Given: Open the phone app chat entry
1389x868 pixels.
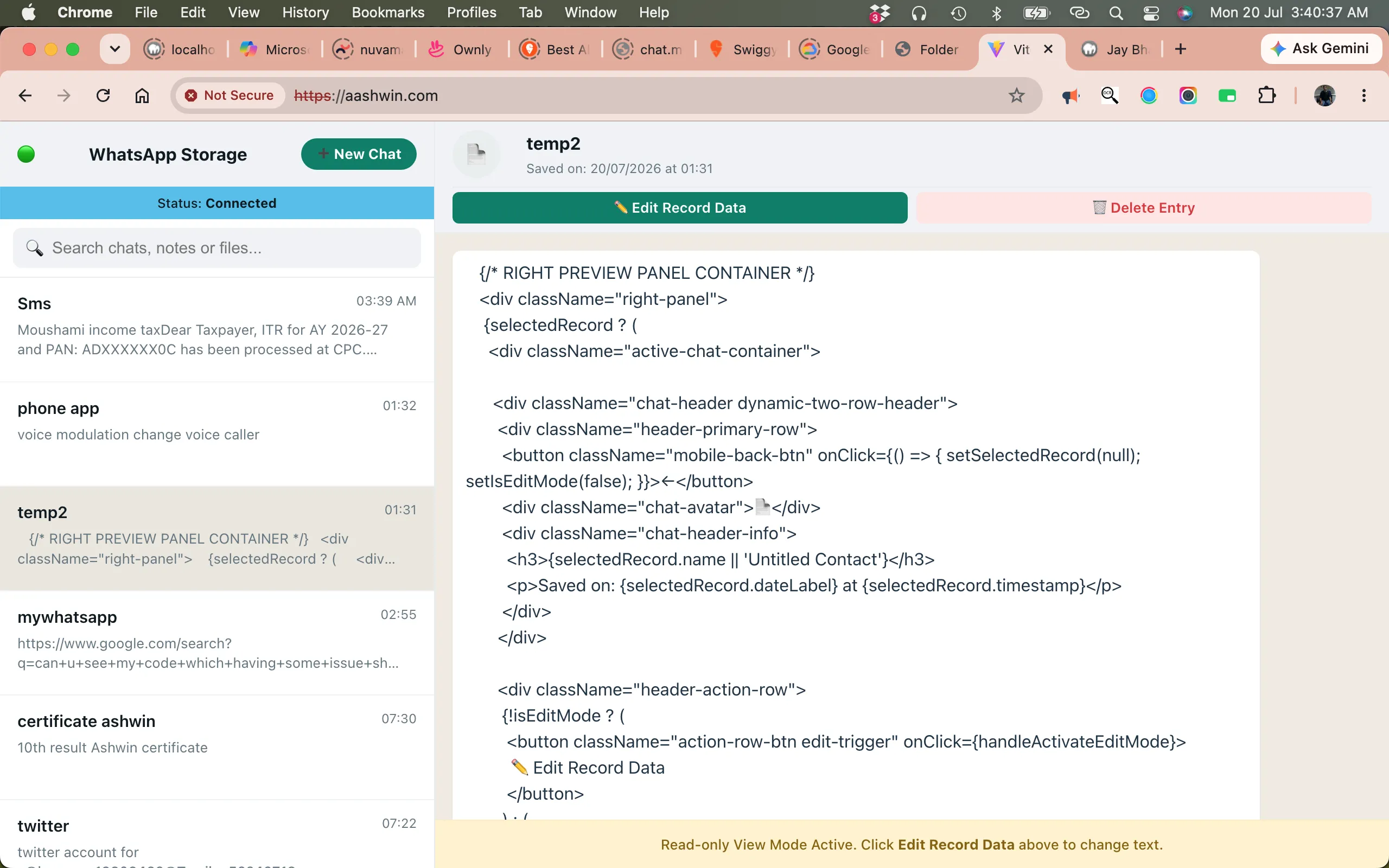Looking at the screenshot, I should pyautogui.click(x=217, y=434).
